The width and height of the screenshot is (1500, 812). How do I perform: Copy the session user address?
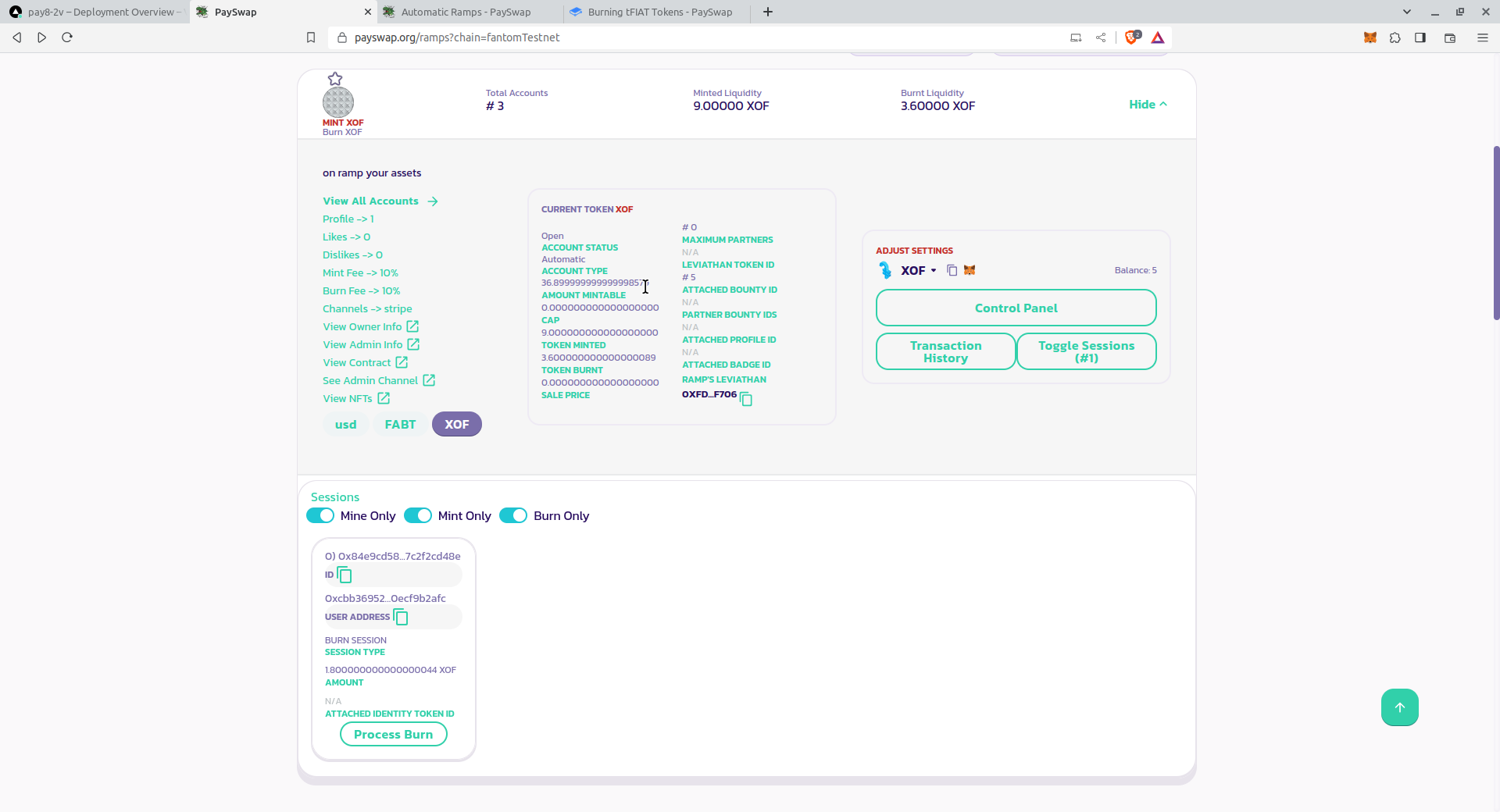[x=401, y=618]
